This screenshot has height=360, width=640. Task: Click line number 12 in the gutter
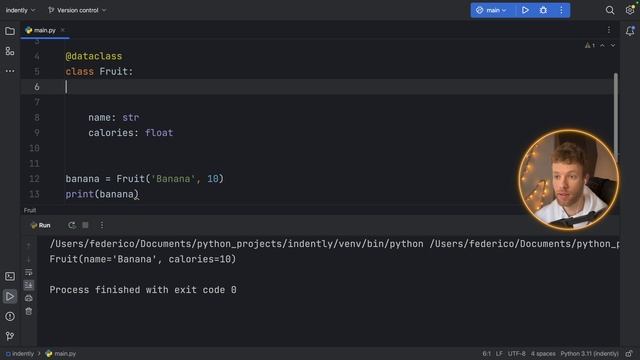pos(34,179)
